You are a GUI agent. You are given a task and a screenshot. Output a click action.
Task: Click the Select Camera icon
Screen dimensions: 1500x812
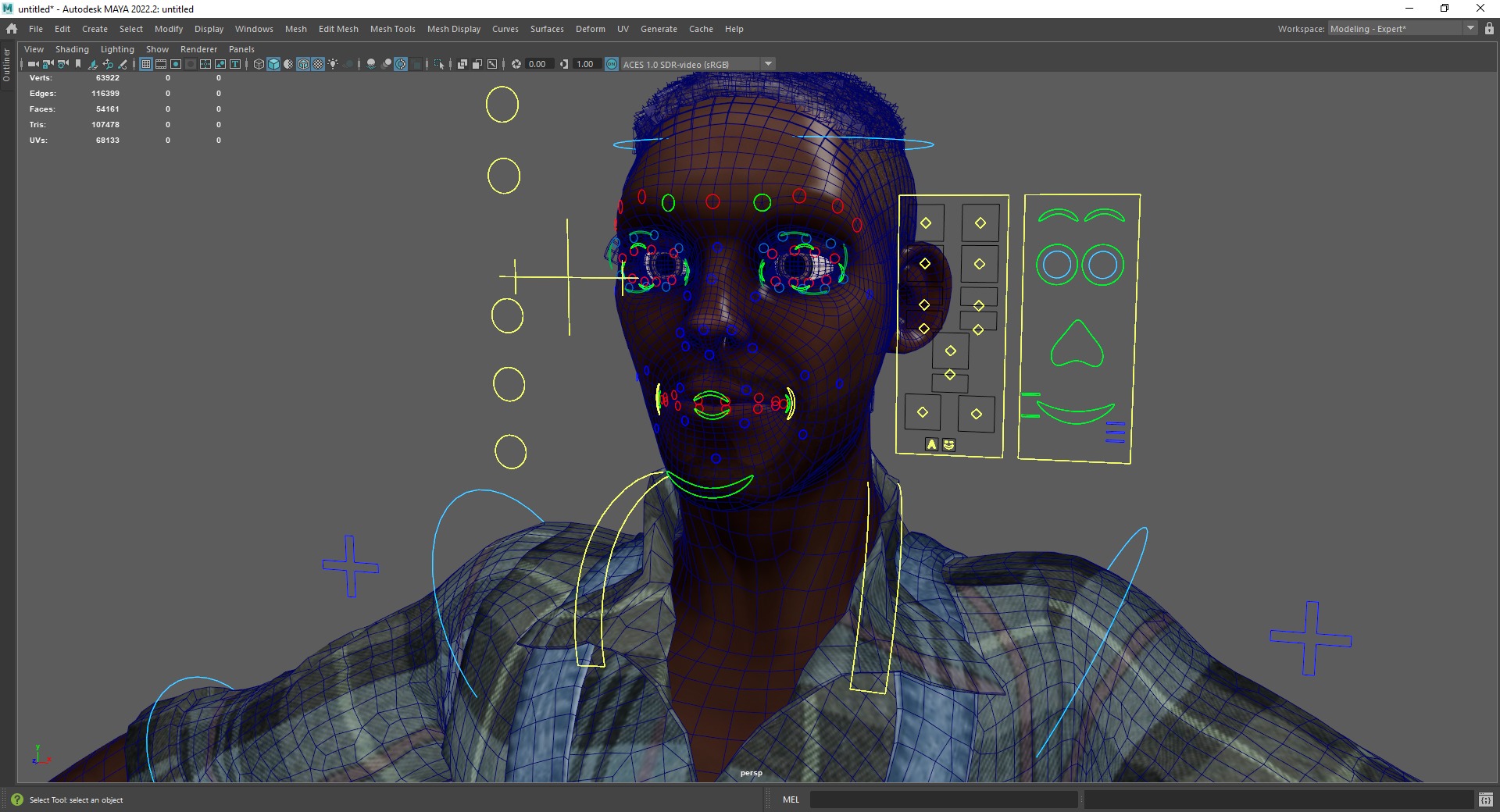pos(33,64)
